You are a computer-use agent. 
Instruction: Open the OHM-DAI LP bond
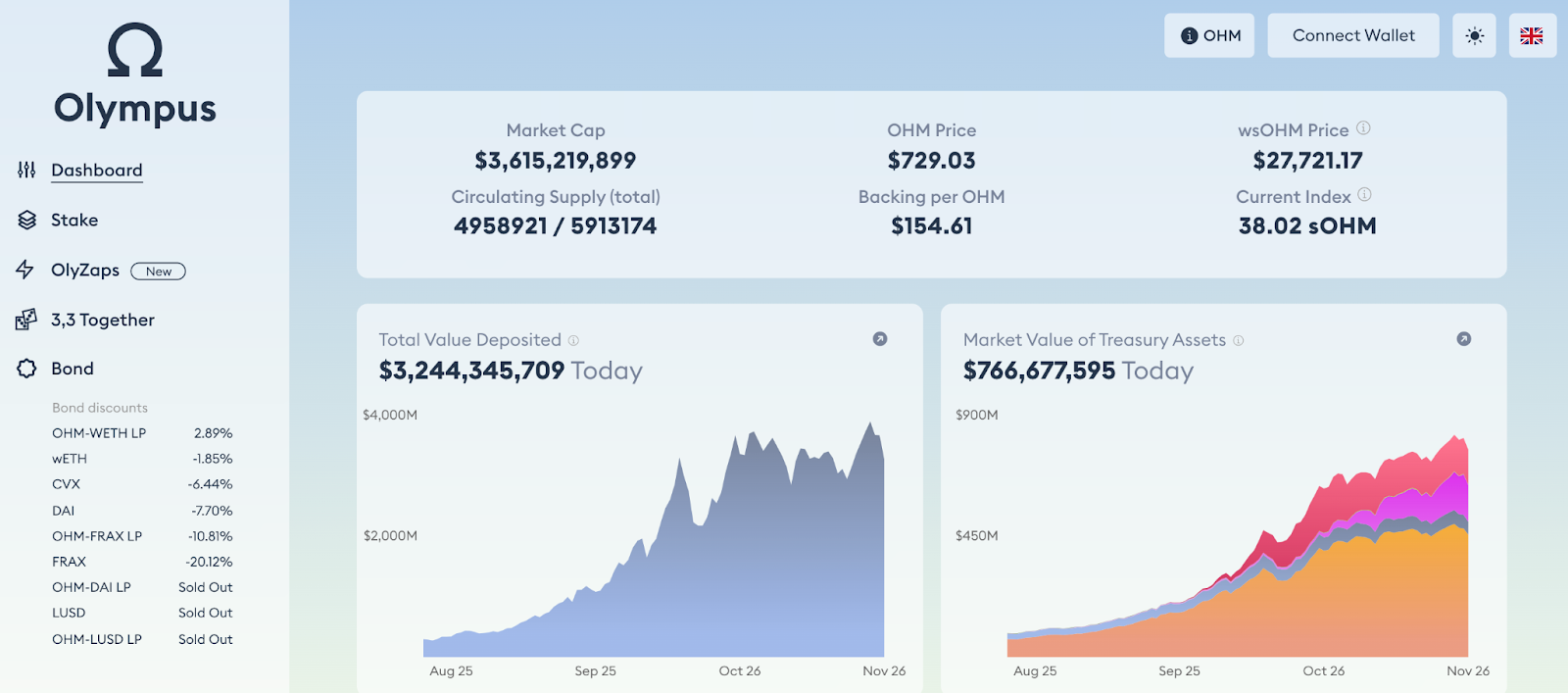pos(142,587)
